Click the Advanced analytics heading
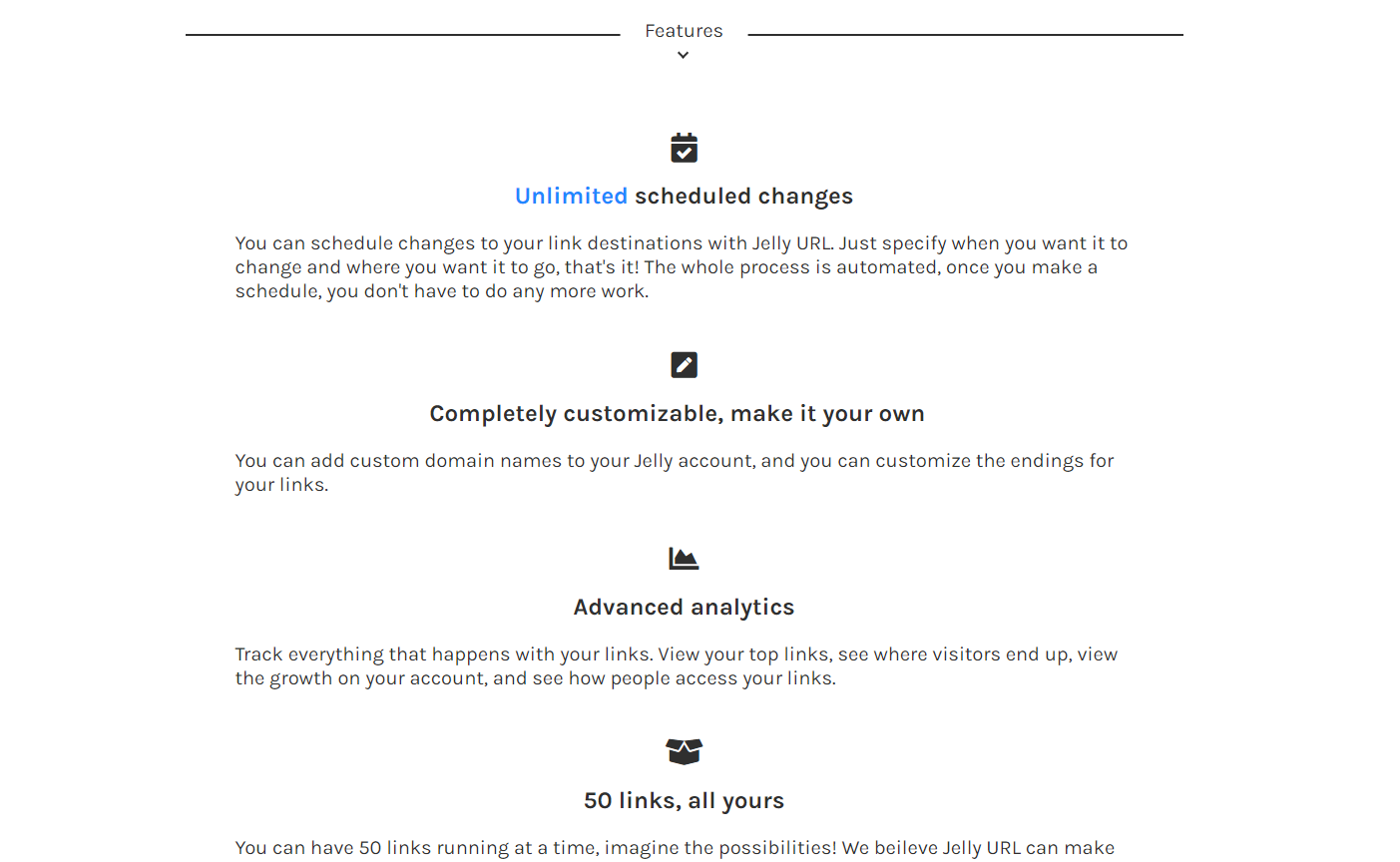 tap(684, 608)
